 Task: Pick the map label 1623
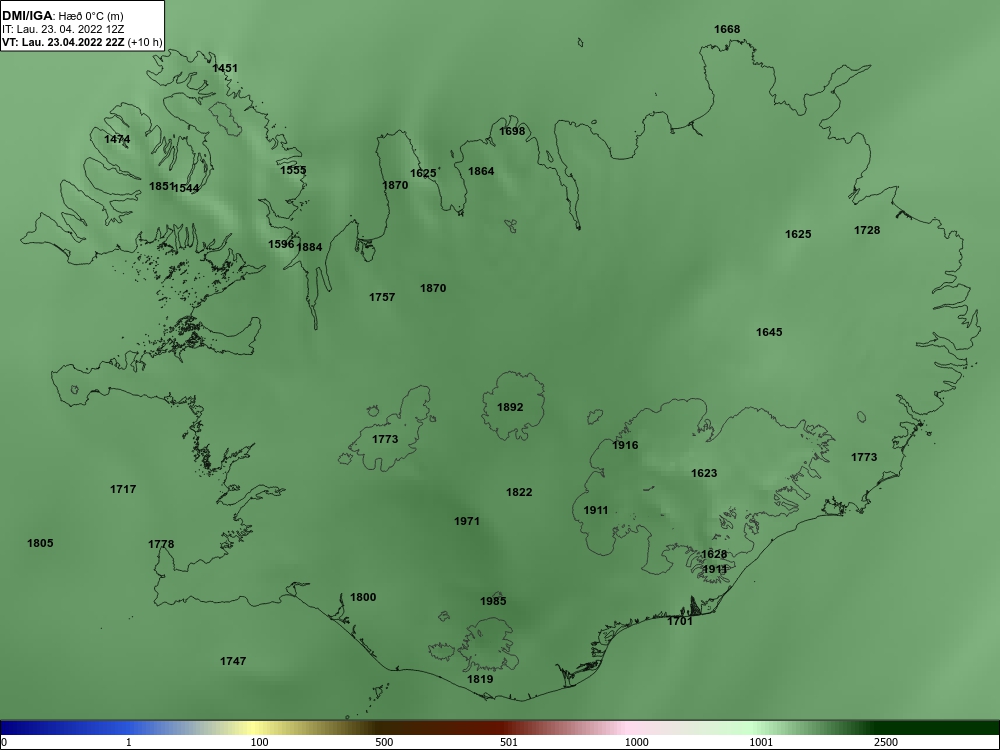(x=704, y=473)
